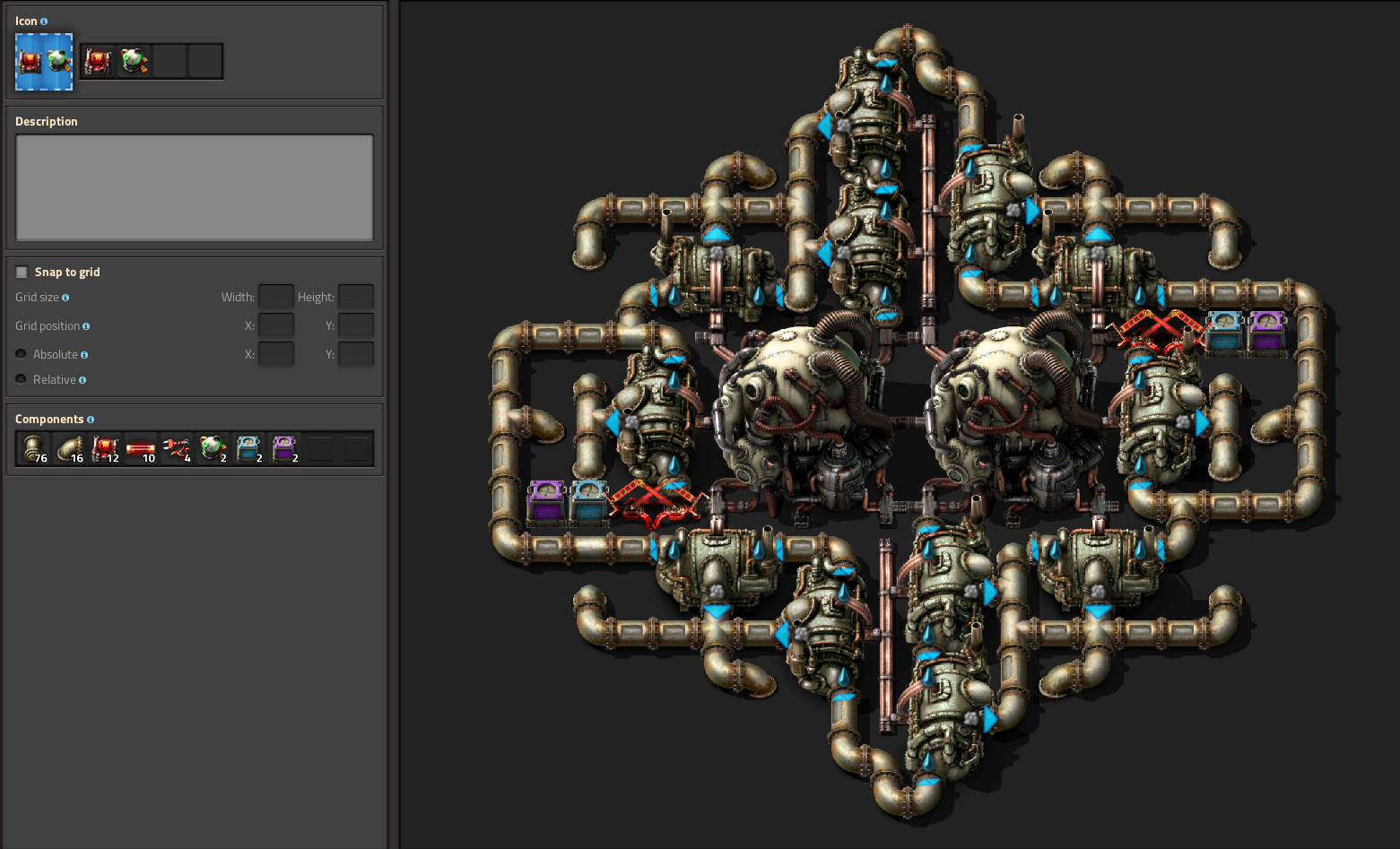1400x849 pixels.
Task: Click the Absolute row X field
Action: coord(276,354)
